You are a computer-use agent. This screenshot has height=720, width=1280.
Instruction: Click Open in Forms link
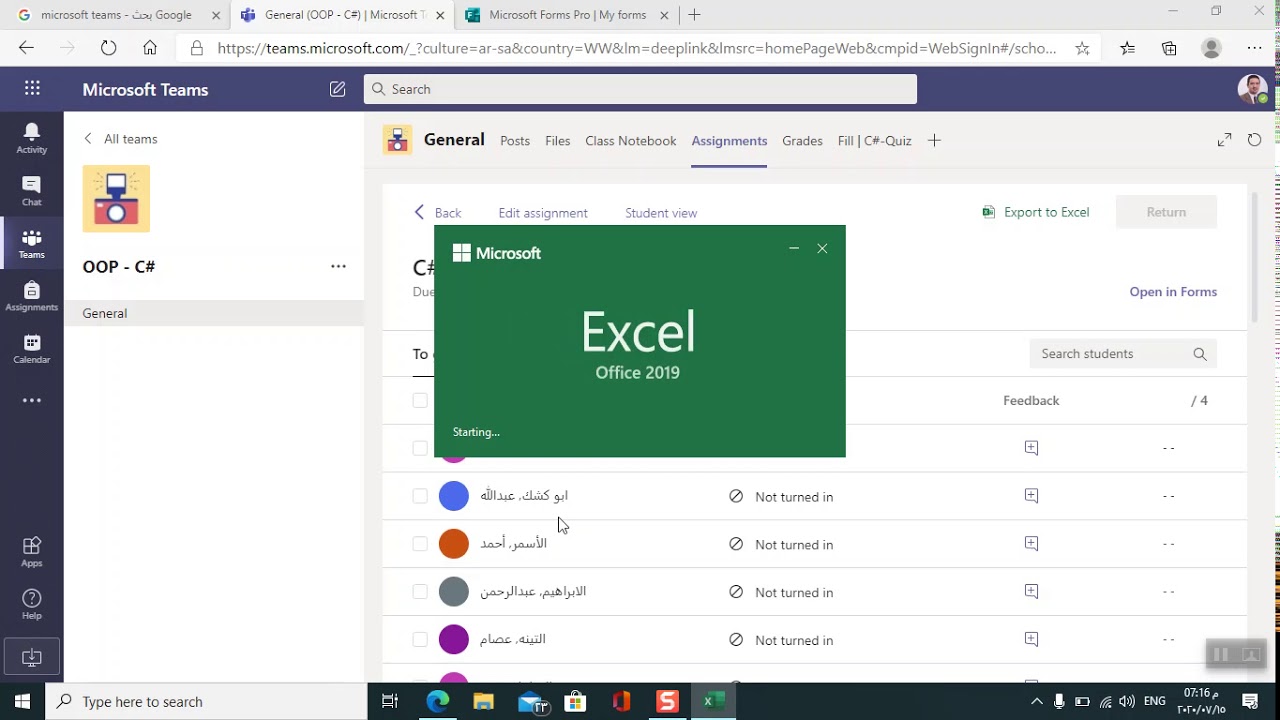1173,292
